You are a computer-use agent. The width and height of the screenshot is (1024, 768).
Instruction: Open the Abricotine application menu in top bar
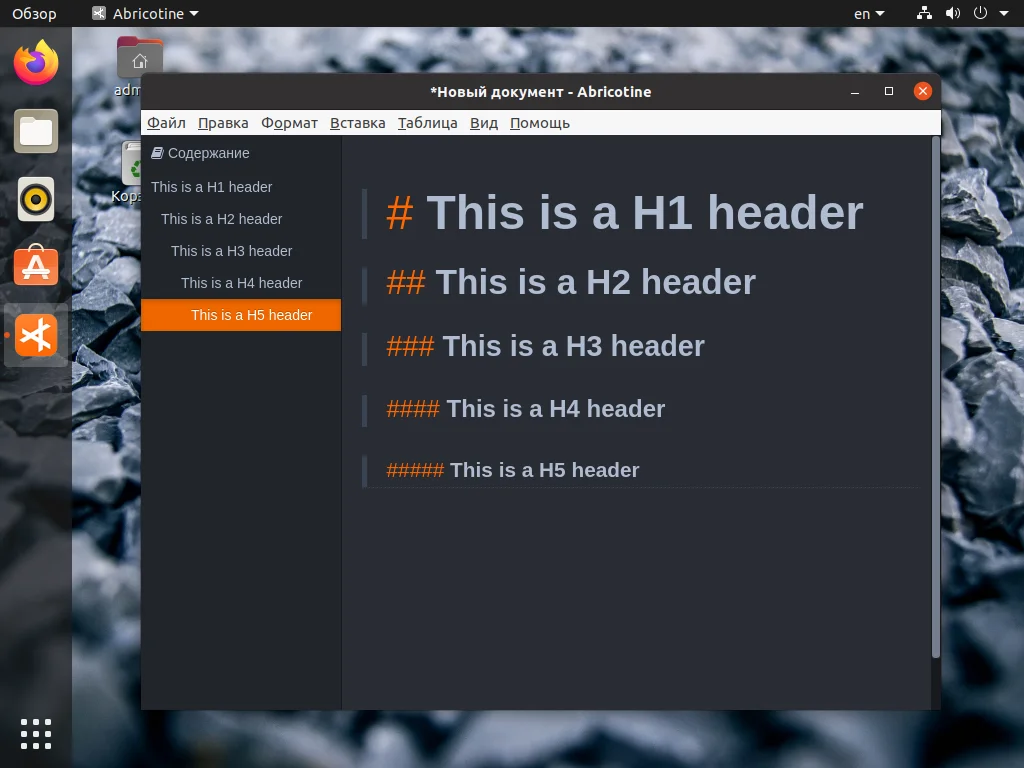tap(143, 13)
